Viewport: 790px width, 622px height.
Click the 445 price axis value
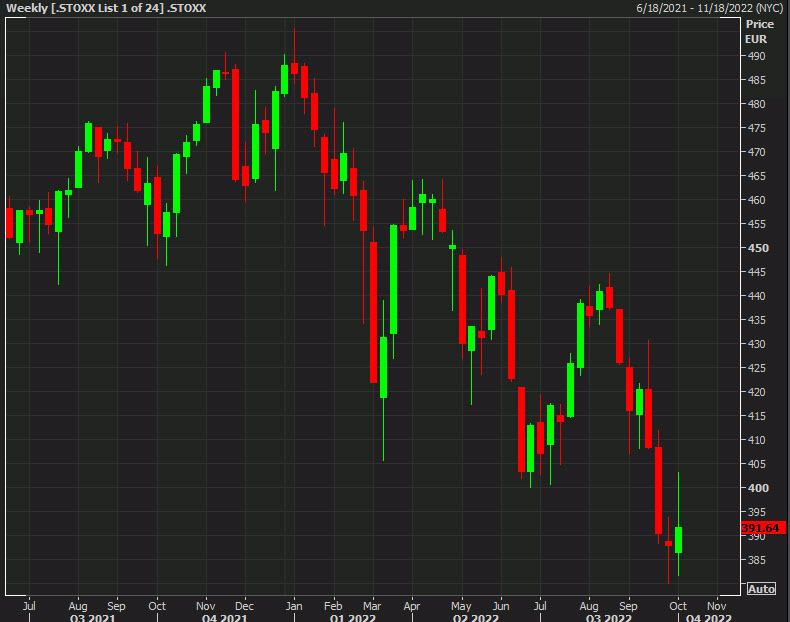(756, 272)
